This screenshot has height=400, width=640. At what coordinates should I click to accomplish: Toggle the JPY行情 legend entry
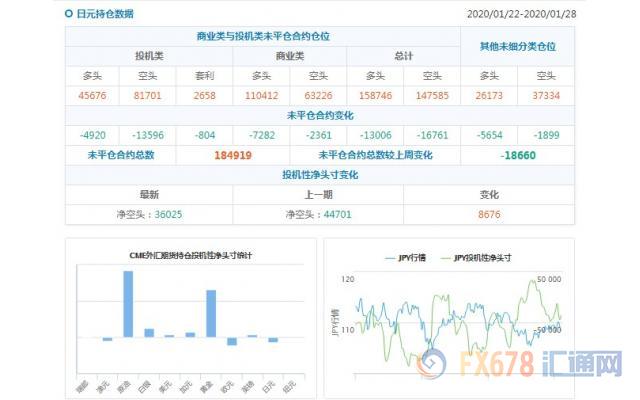(x=405, y=258)
